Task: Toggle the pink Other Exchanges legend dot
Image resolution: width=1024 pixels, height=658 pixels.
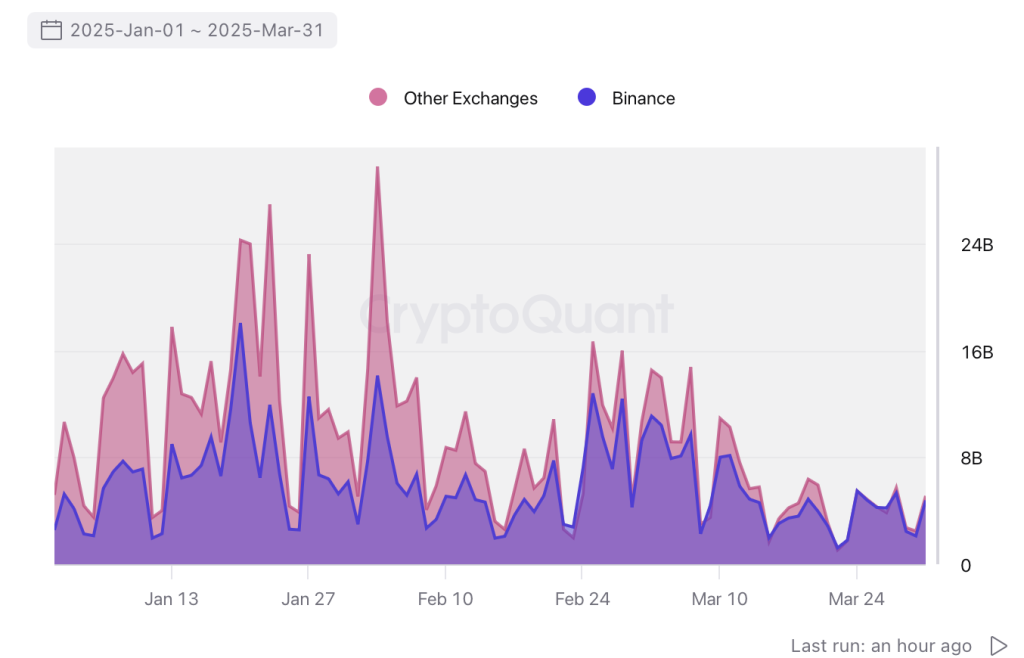Action: [378, 97]
